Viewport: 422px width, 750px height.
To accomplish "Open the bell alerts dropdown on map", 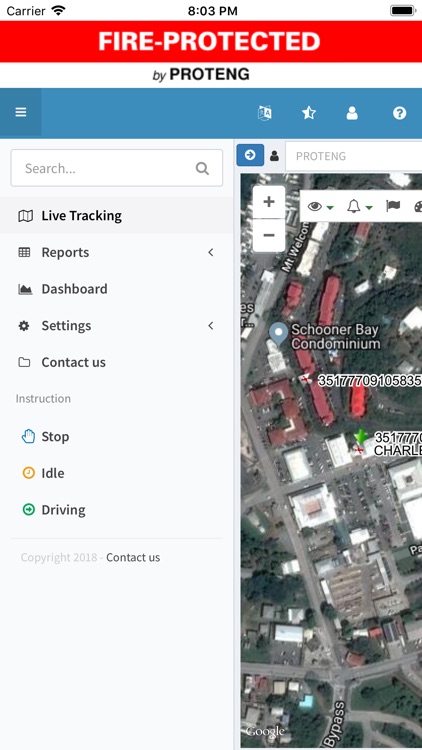I will click(x=360, y=207).
